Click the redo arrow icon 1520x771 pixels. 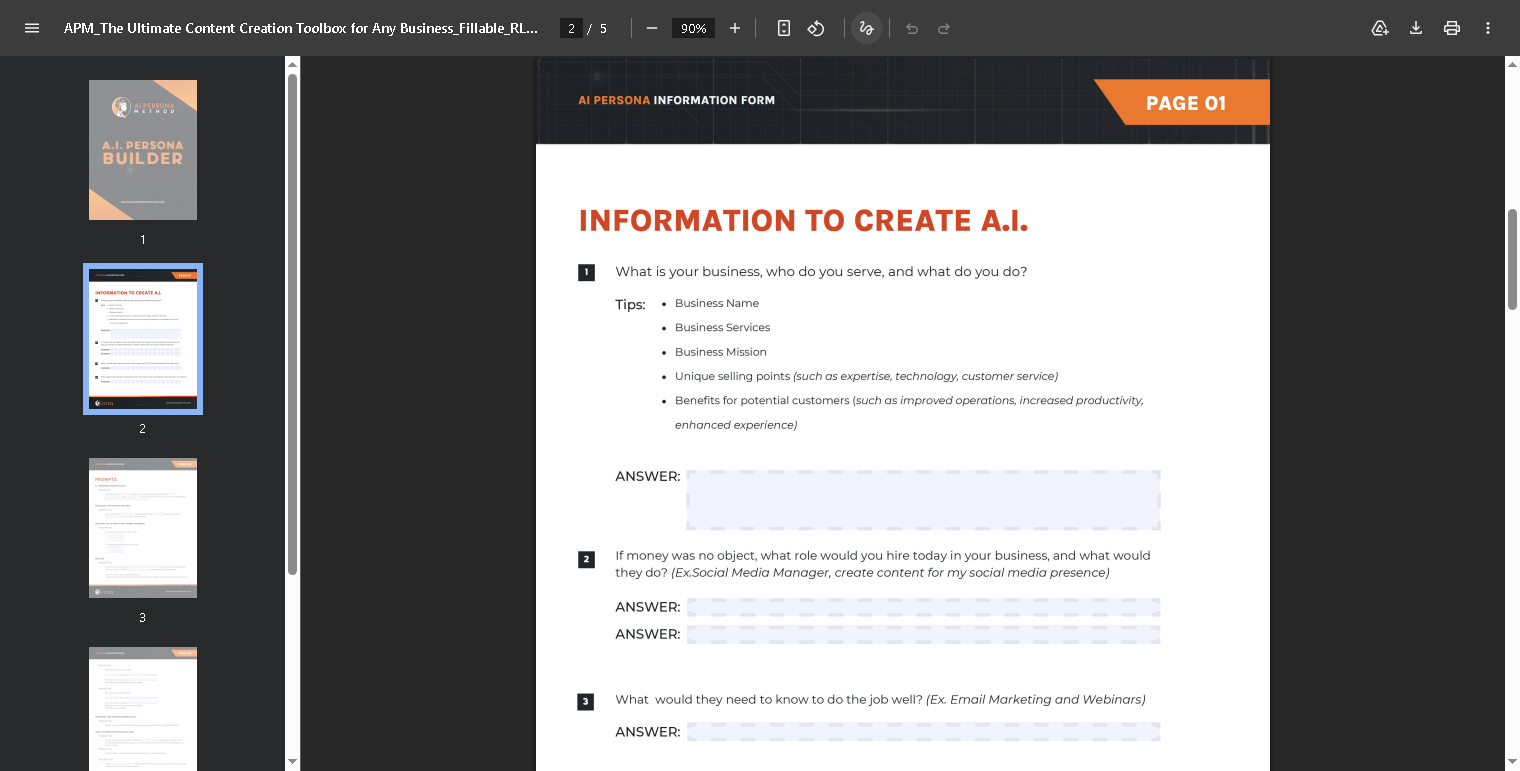pos(944,28)
